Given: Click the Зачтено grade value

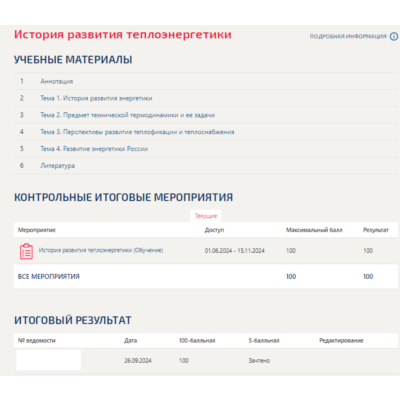Looking at the screenshot, I should pos(259,361).
